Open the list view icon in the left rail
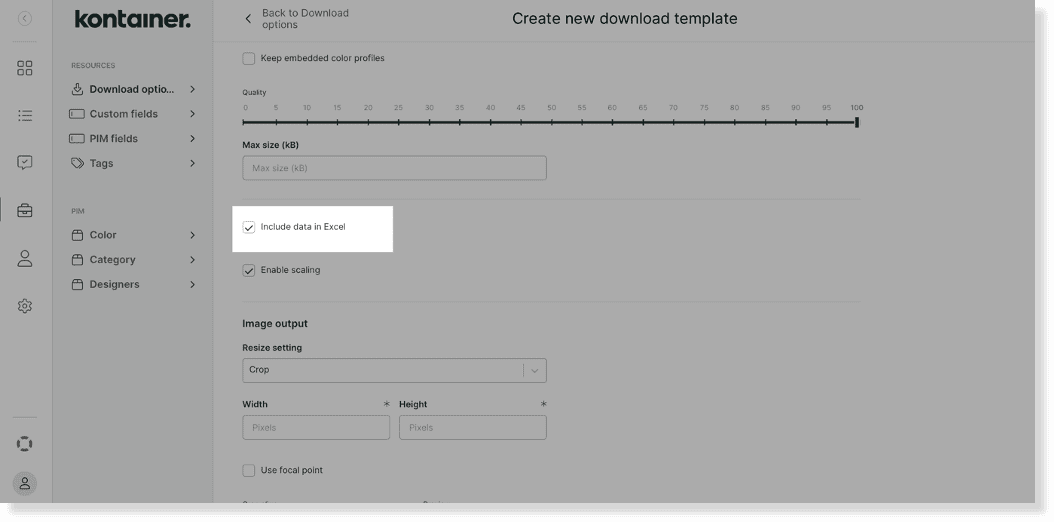 tap(25, 116)
